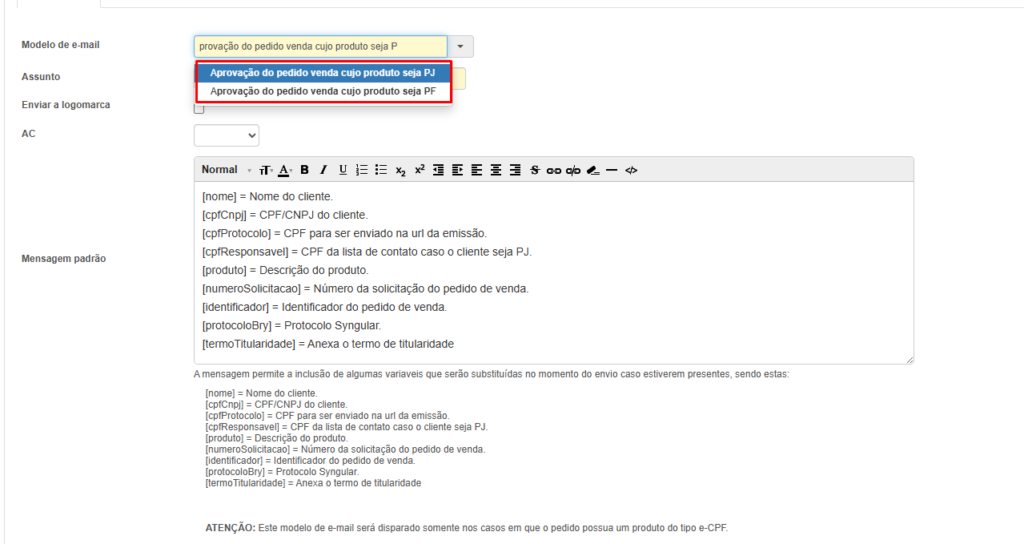The height and width of the screenshot is (544, 1024).
Task: Apply strikethrough formatting
Action: (534, 170)
